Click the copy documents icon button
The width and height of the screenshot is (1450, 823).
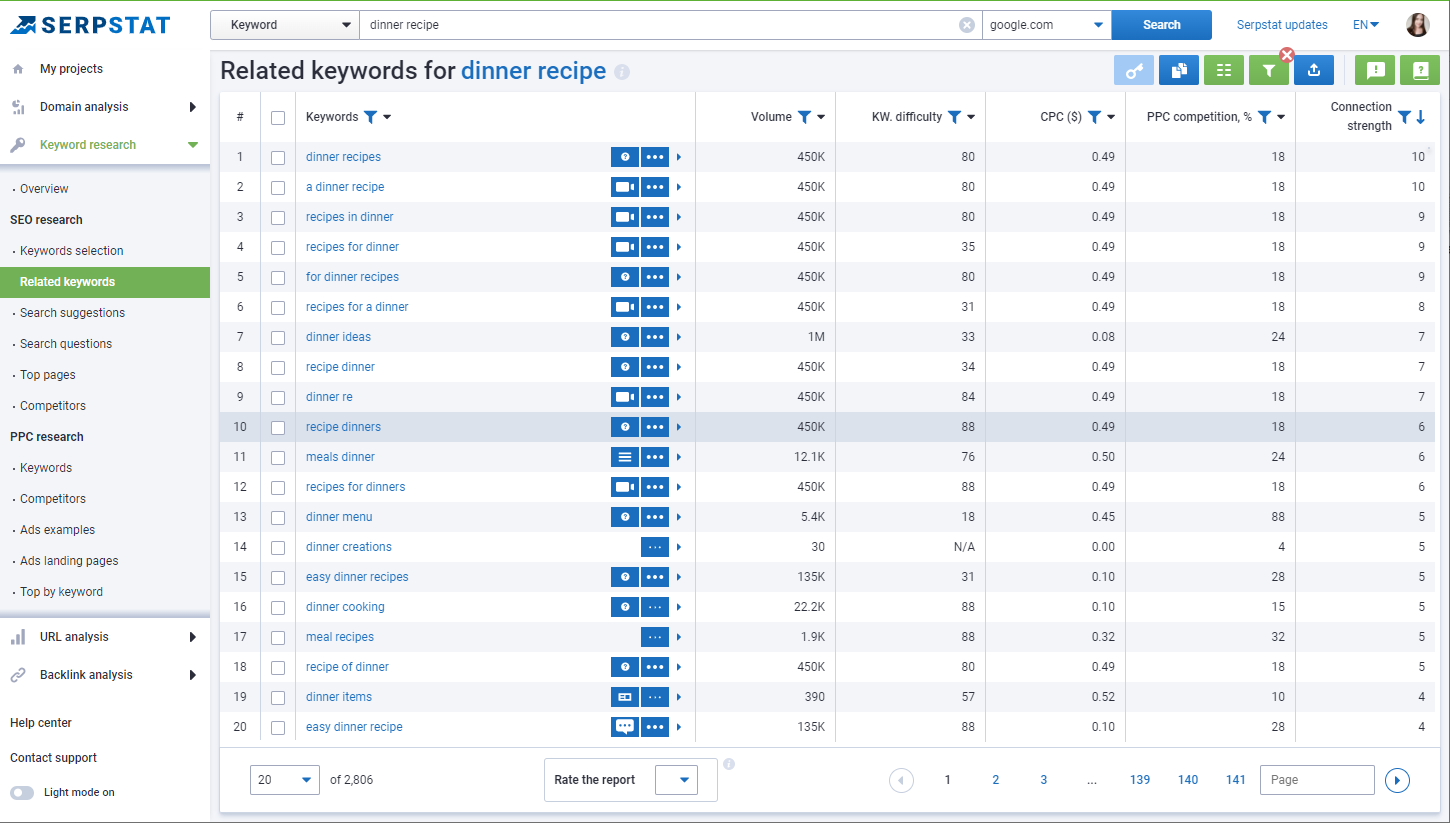click(1179, 70)
